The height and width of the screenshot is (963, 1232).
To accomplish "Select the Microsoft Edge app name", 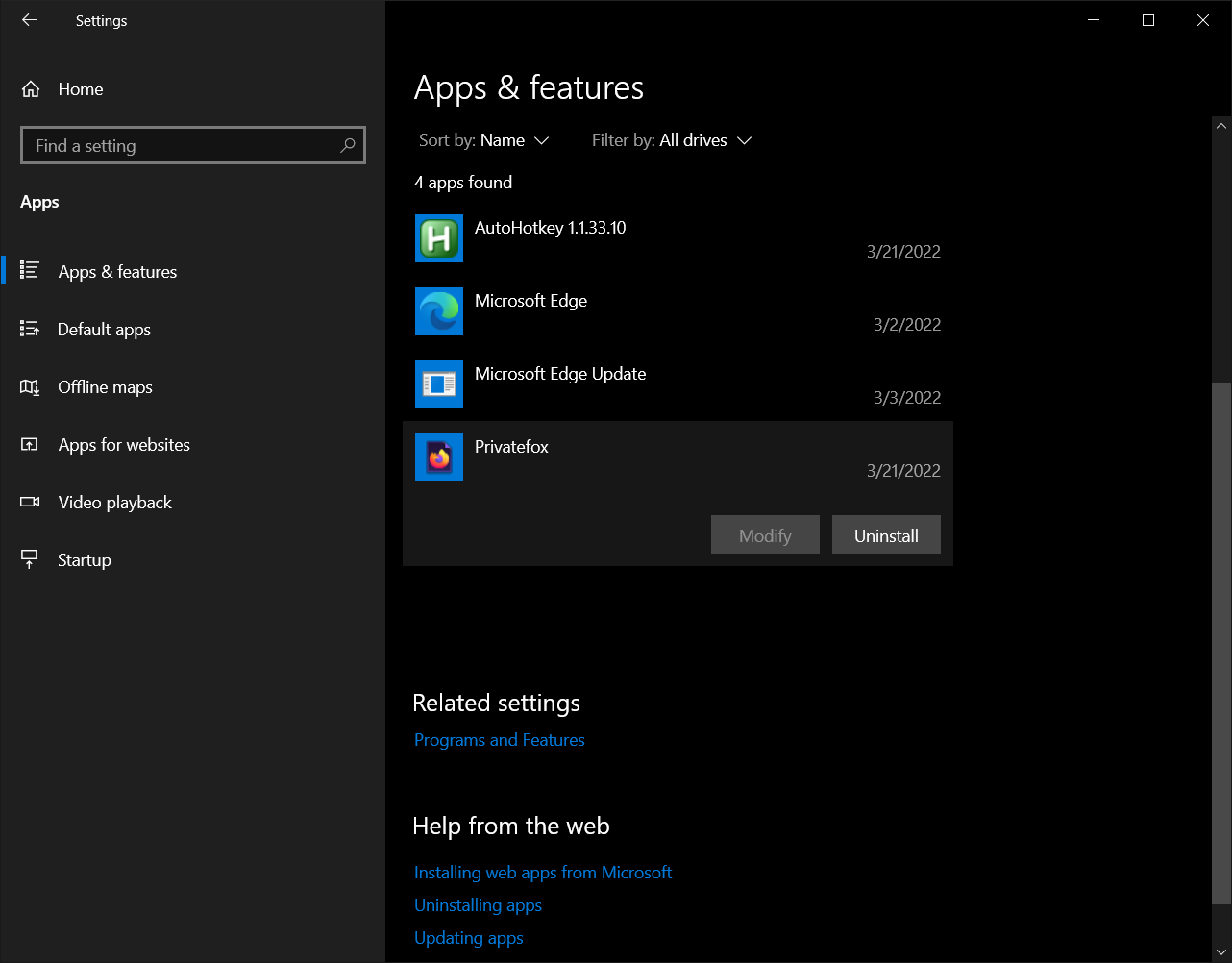I will click(530, 301).
